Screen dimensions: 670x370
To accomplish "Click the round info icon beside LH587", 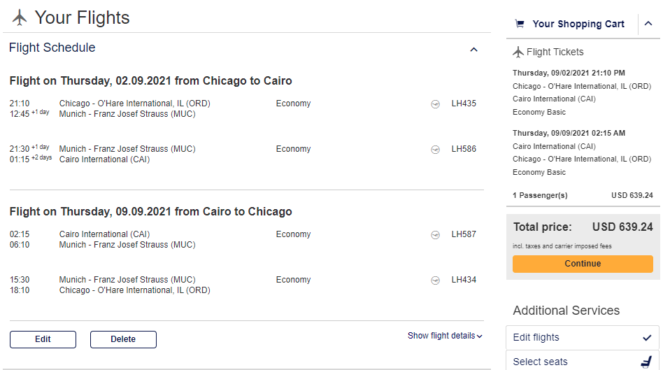I will click(435, 235).
